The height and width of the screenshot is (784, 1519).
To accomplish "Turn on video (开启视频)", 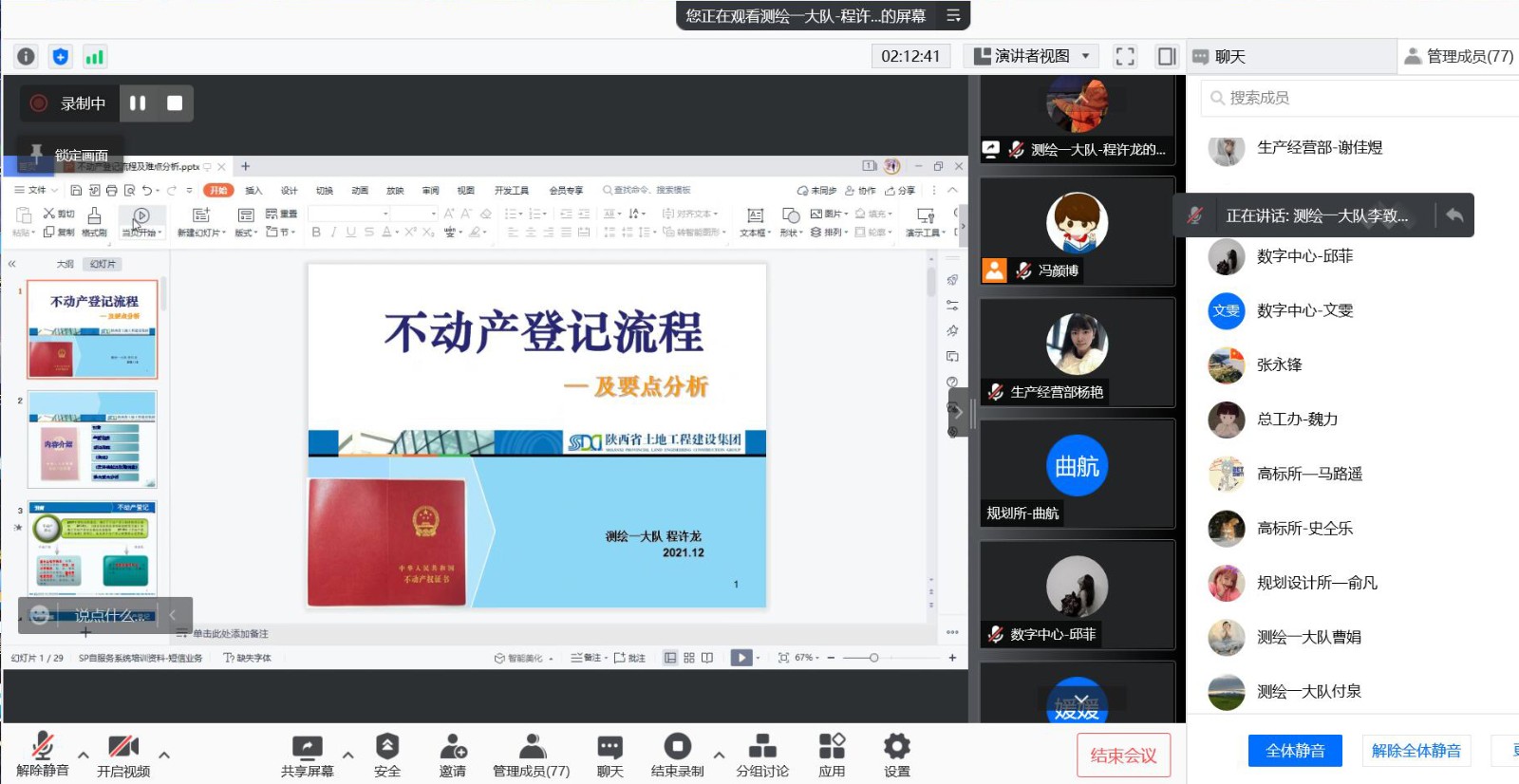I will (123, 748).
